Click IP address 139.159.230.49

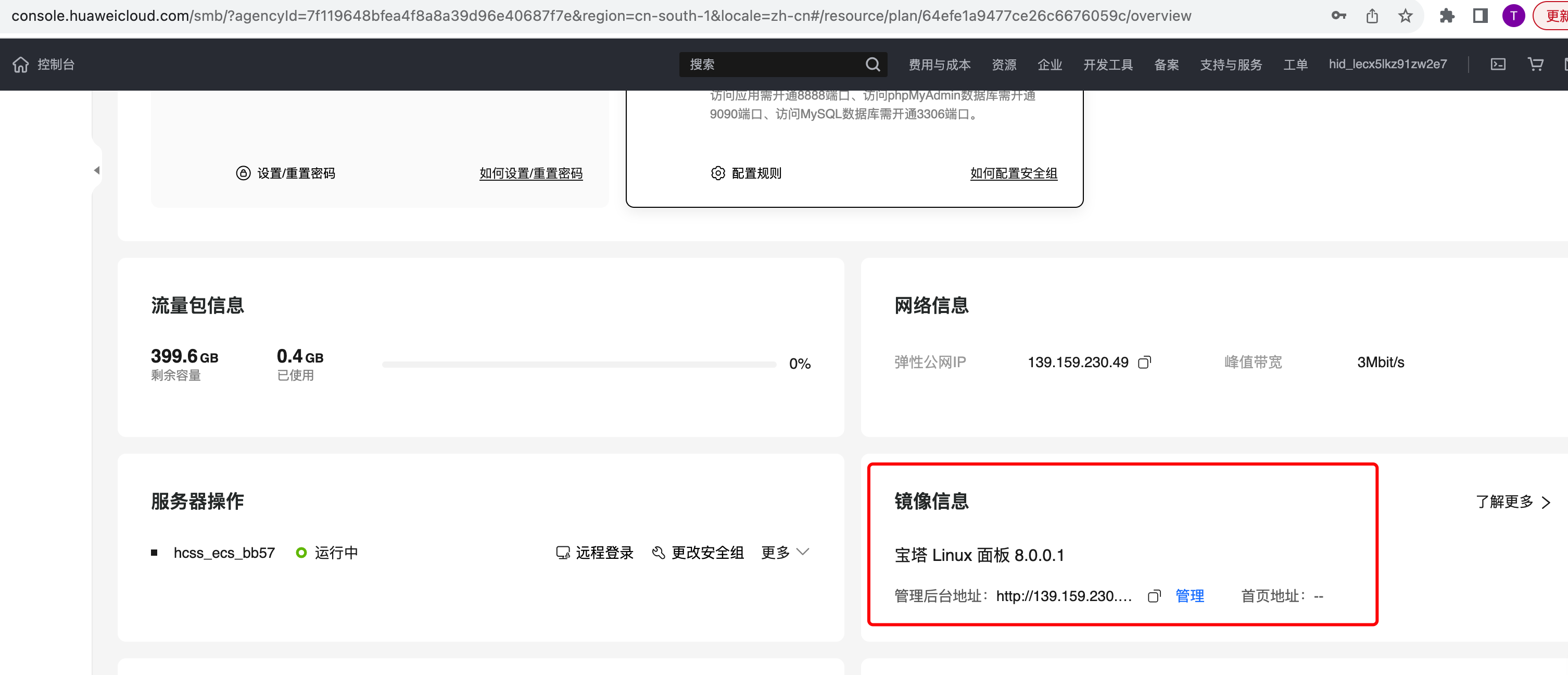tap(1078, 362)
